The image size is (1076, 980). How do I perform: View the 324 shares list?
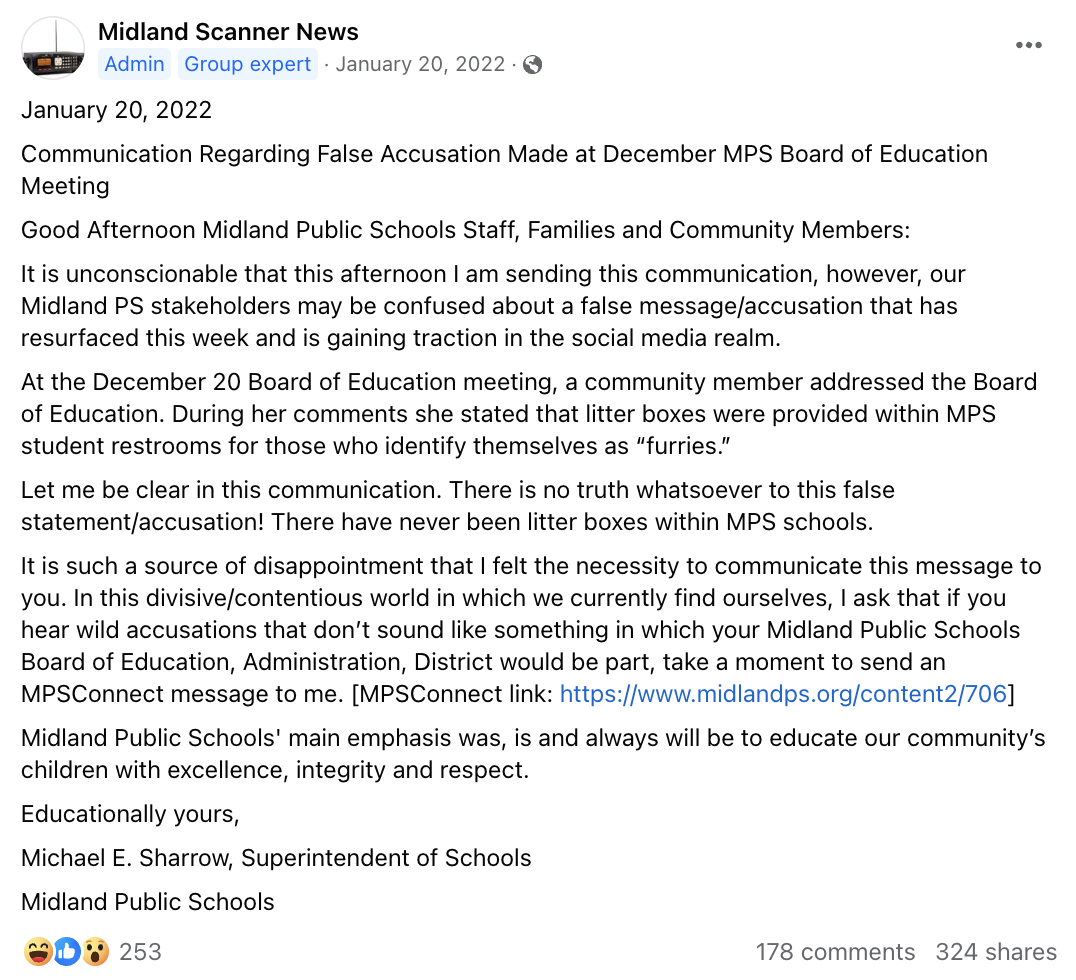(x=996, y=952)
